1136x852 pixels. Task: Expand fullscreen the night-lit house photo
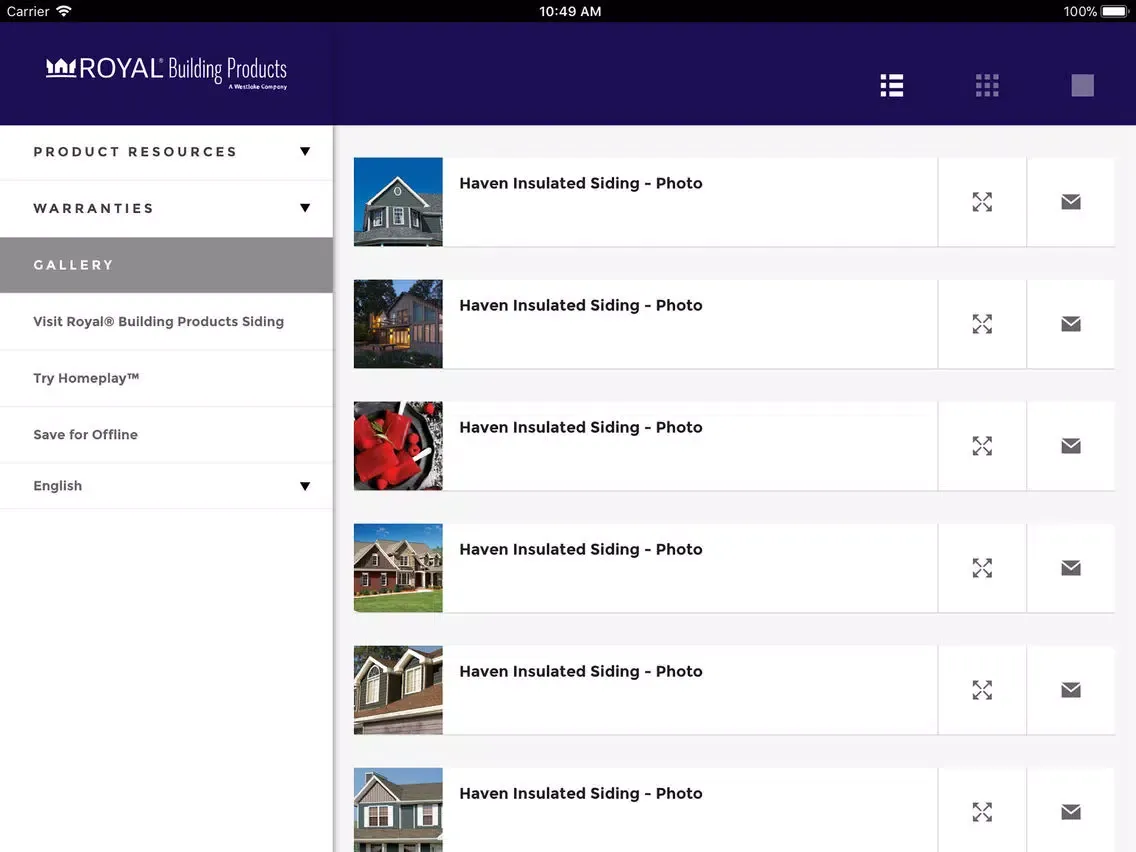tap(982, 324)
